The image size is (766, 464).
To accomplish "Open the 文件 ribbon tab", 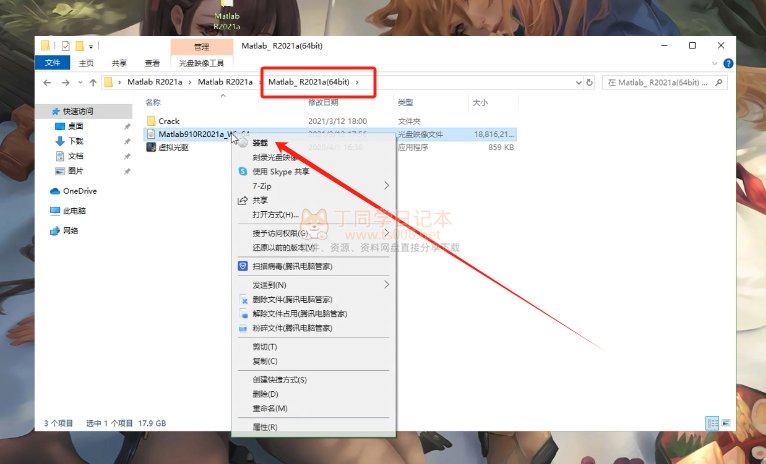I will coord(52,63).
